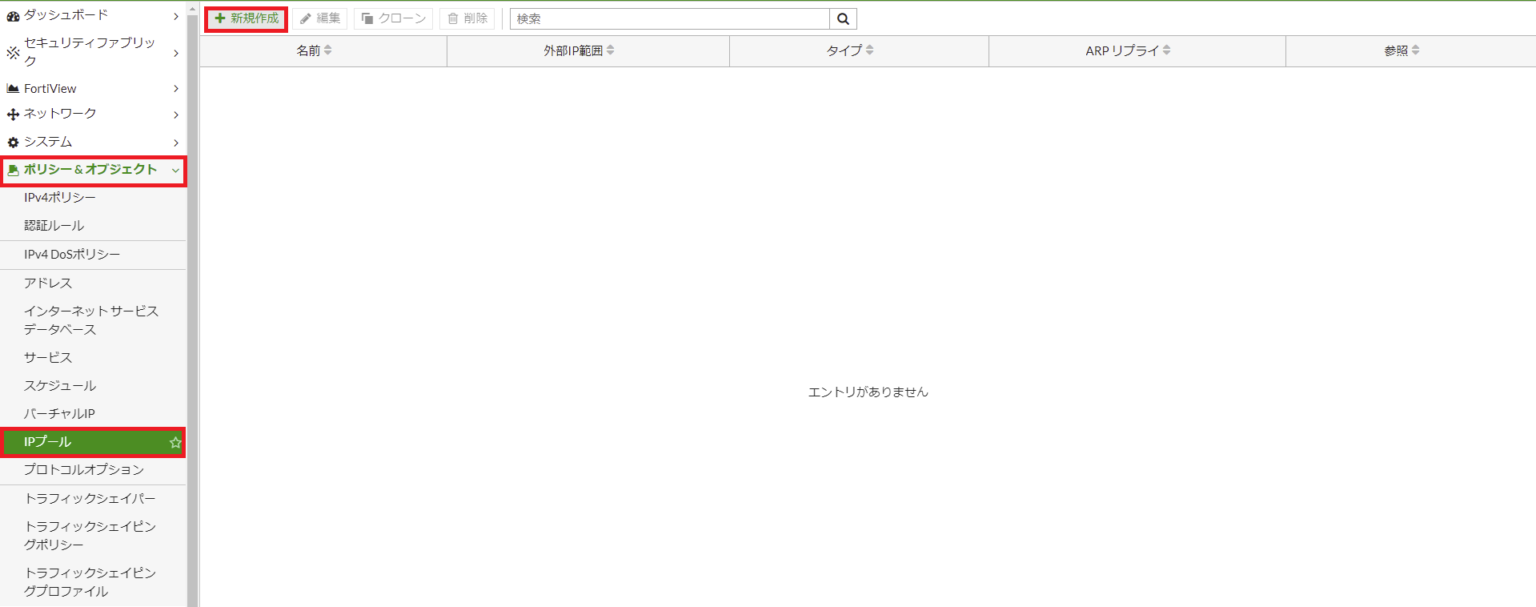Click the sidebar vertical scrollbar

[x=193, y=300]
